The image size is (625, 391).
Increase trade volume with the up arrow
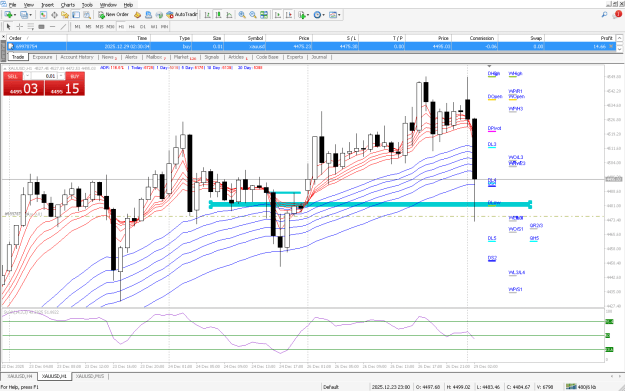tap(61, 76)
